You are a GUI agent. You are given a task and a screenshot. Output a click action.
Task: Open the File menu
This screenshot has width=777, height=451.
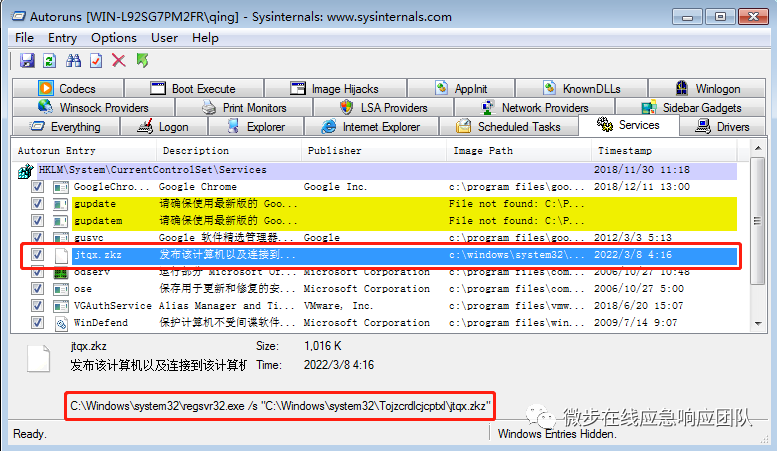coord(24,38)
